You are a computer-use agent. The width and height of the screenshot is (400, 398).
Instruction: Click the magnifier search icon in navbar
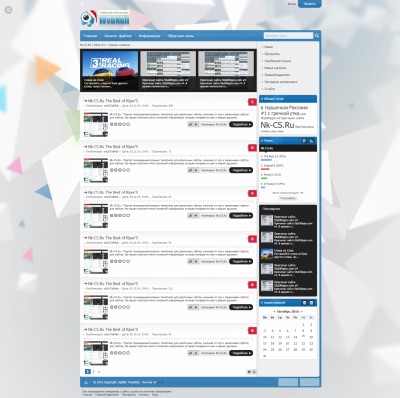(317, 36)
